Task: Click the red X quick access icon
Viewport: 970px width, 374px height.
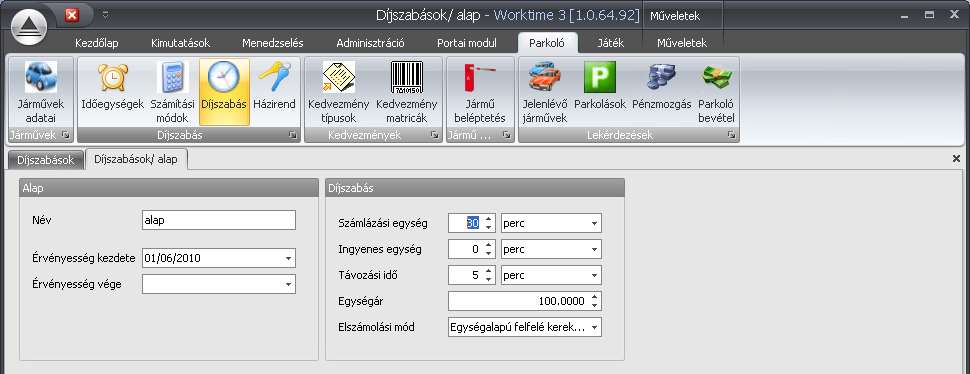Action: [x=72, y=15]
